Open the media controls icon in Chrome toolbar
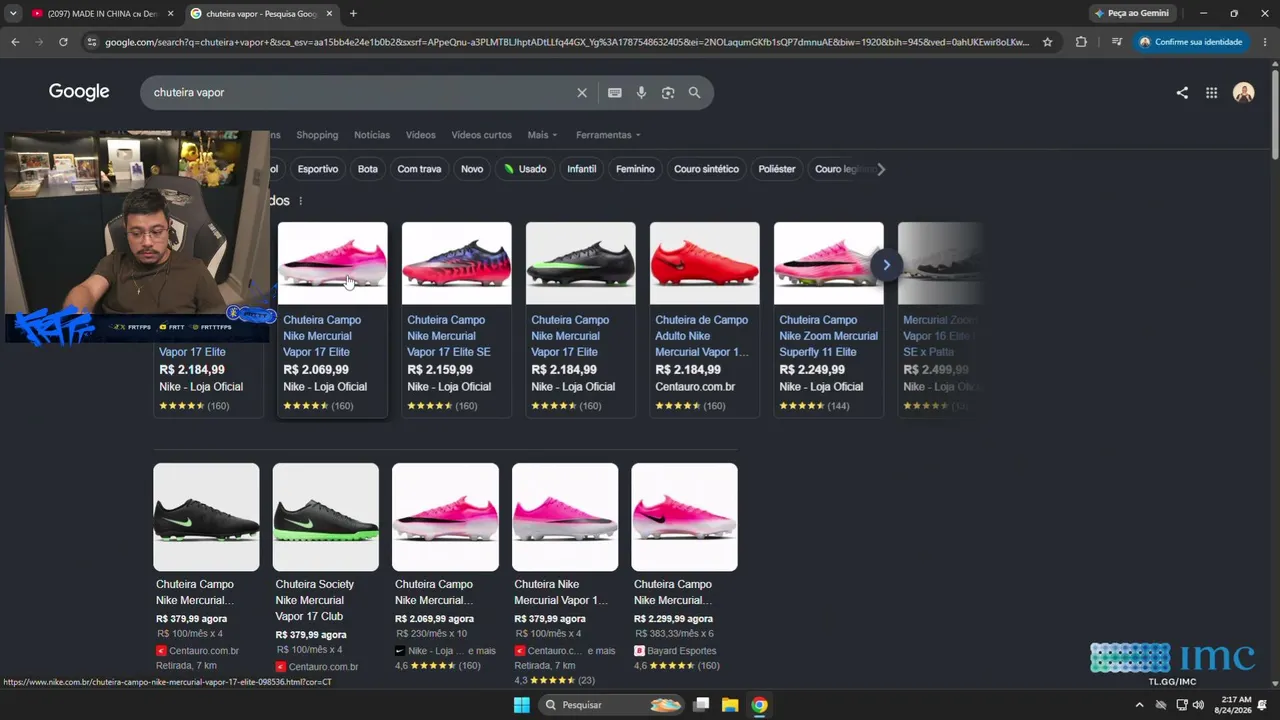The width and height of the screenshot is (1280, 720). point(1116,42)
